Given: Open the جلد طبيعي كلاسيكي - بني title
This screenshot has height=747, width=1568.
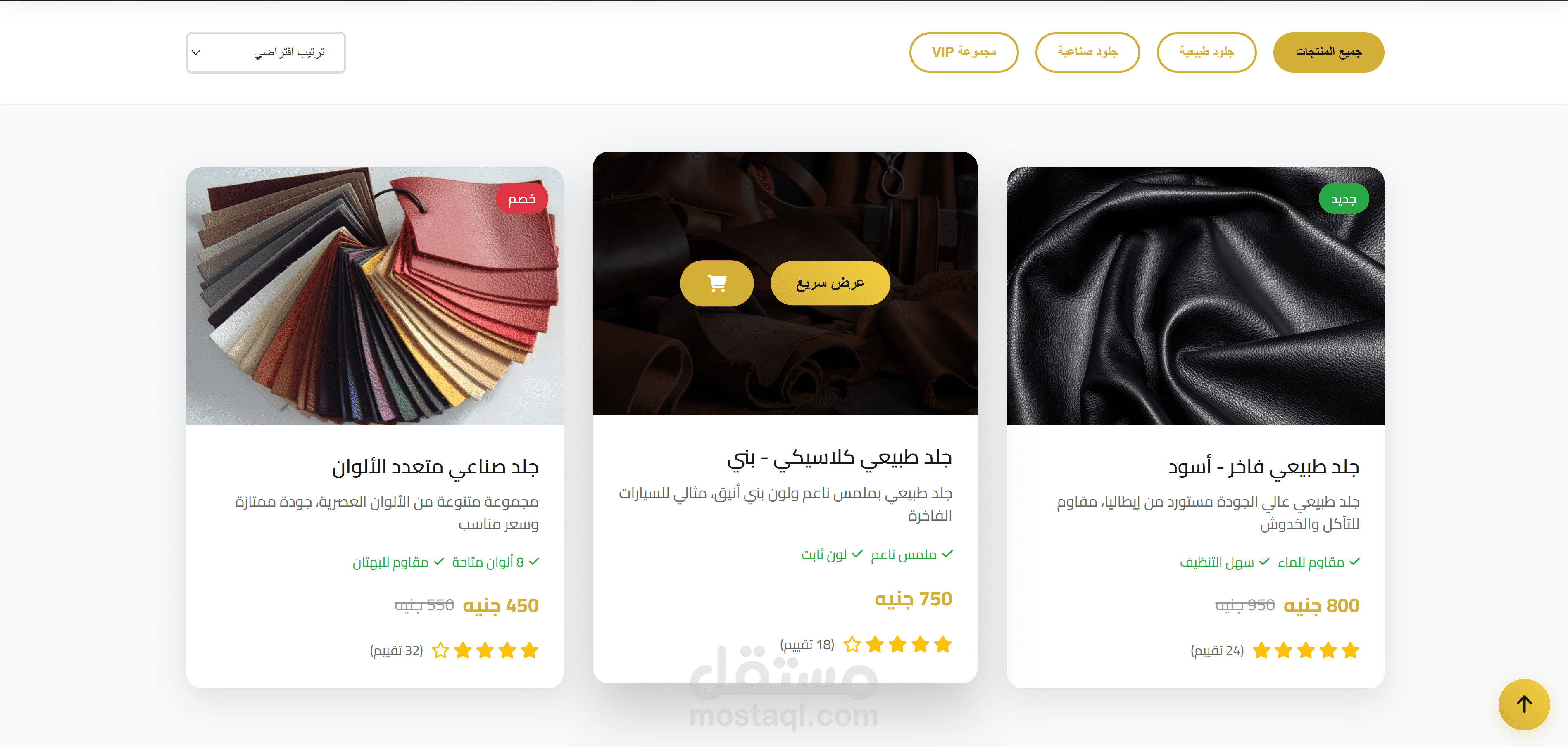Looking at the screenshot, I should 840,459.
